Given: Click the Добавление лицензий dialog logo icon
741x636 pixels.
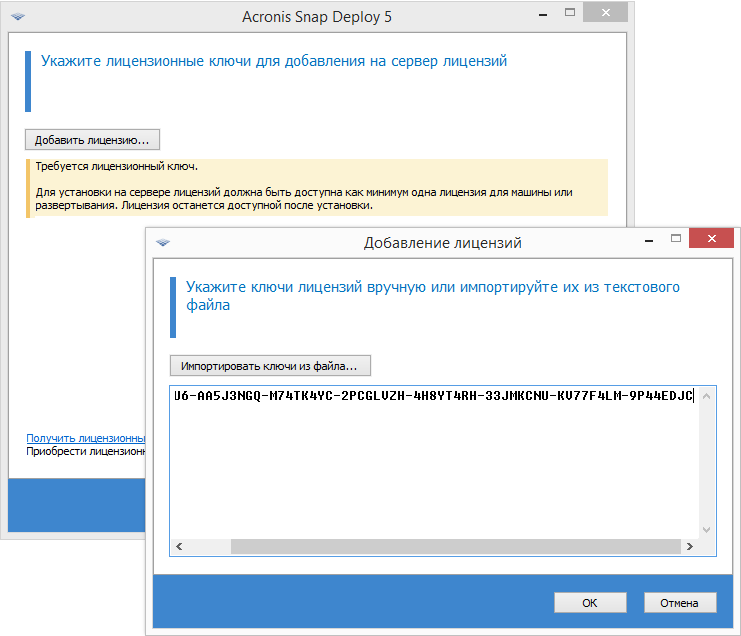Looking at the screenshot, I should click(163, 243).
